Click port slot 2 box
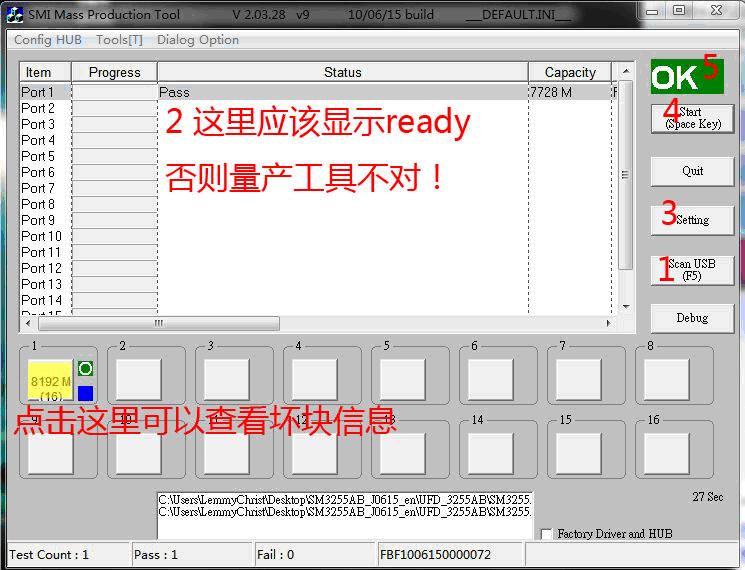The image size is (745, 570). click(139, 379)
